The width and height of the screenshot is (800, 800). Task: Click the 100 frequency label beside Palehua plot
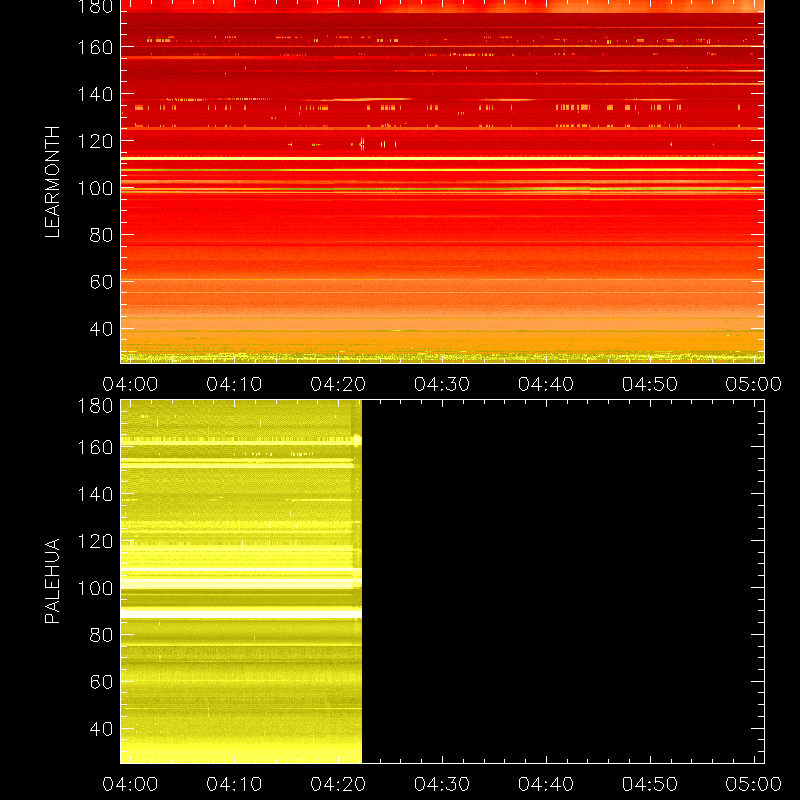[x=95, y=588]
